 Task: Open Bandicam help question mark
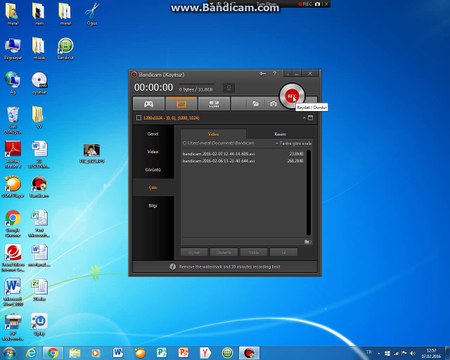coord(275,74)
